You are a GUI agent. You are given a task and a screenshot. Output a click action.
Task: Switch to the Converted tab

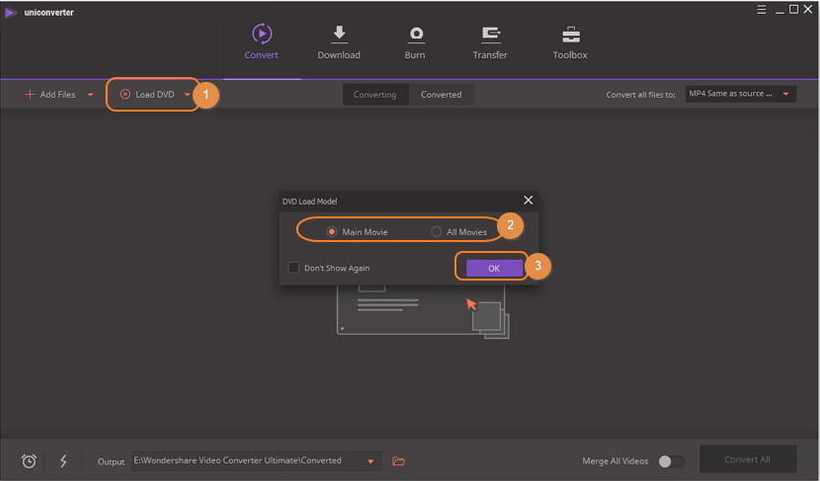coord(441,95)
